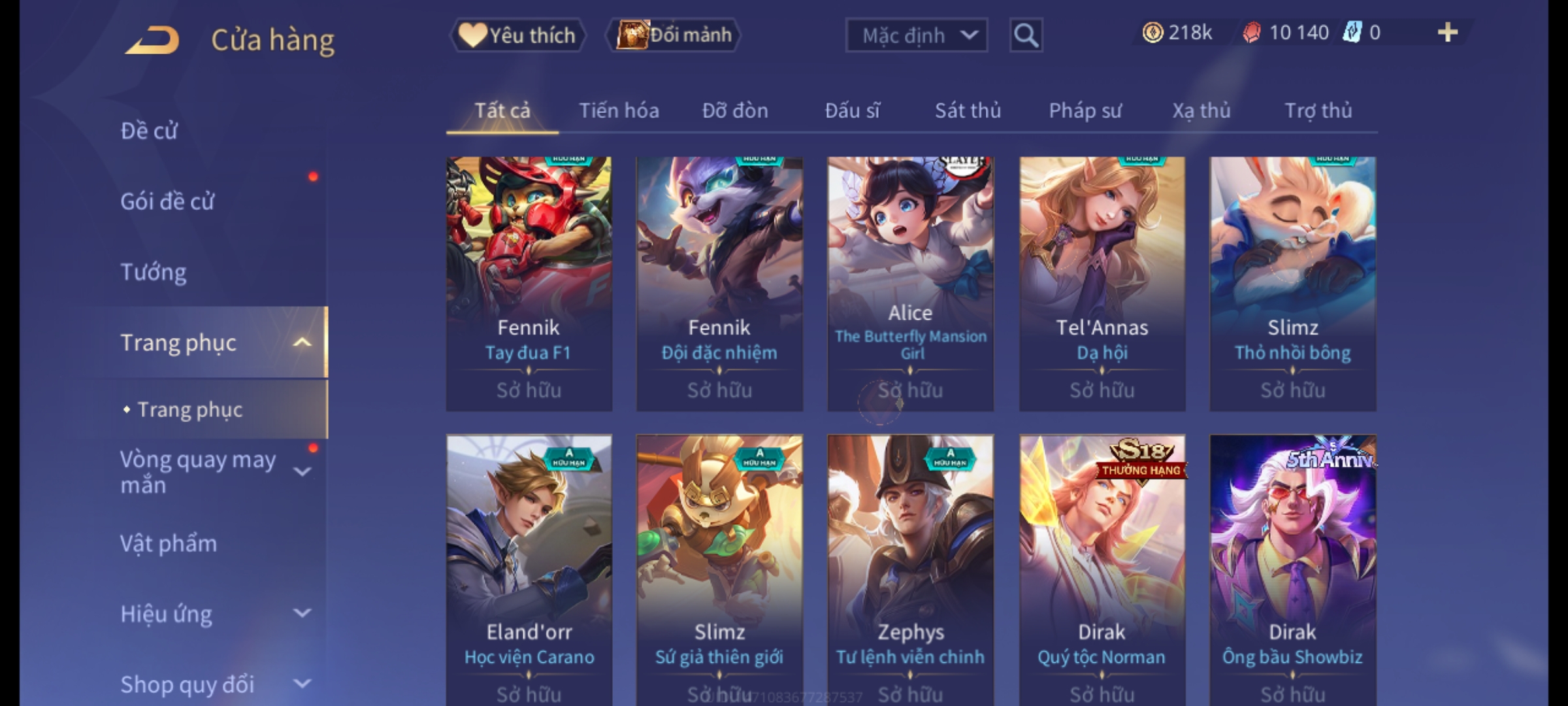
Task: Select the Pháp sư tab
Action: click(x=1085, y=110)
